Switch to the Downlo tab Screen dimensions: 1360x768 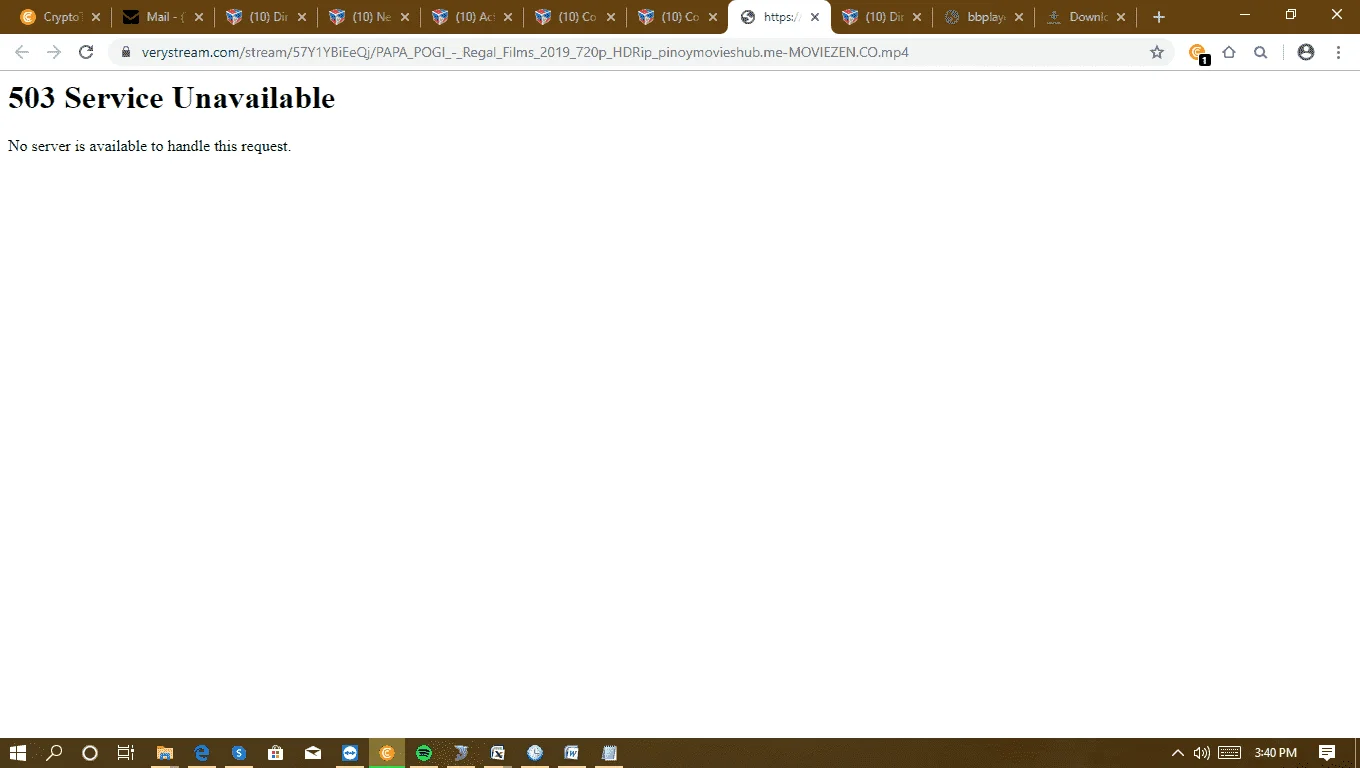pos(1088,17)
